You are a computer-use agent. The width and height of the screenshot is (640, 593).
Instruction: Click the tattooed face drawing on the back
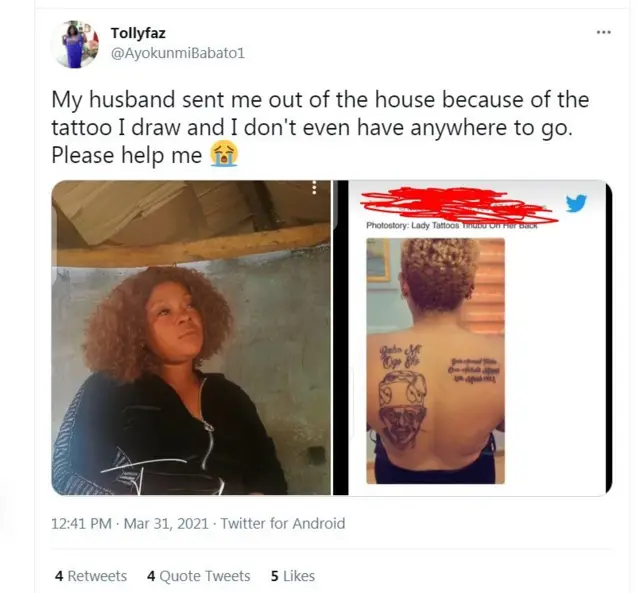coord(403,408)
